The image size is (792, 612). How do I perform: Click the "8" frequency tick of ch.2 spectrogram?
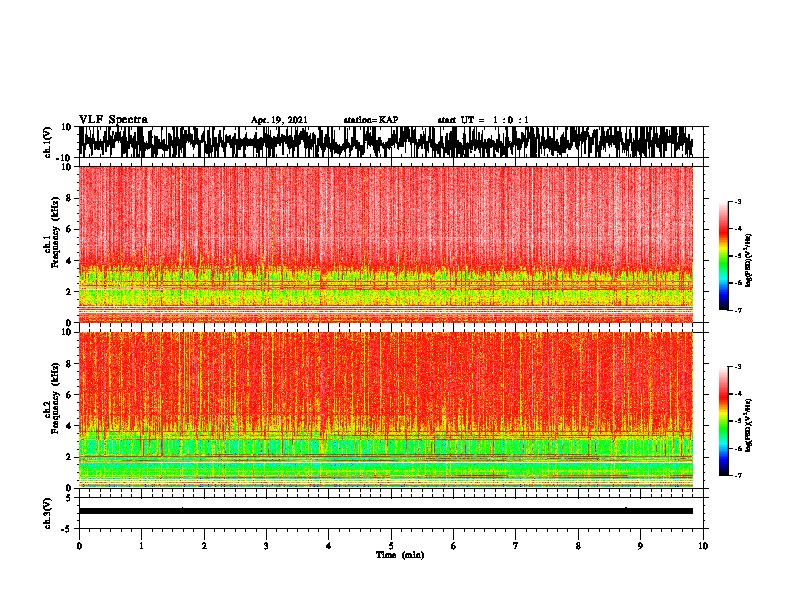click(70, 364)
